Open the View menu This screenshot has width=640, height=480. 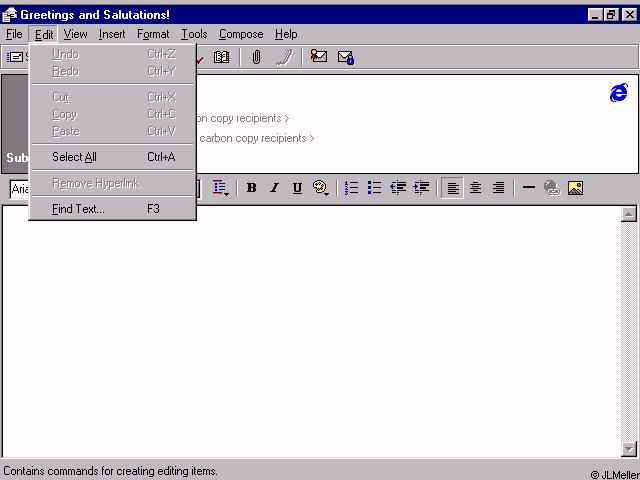click(x=76, y=34)
